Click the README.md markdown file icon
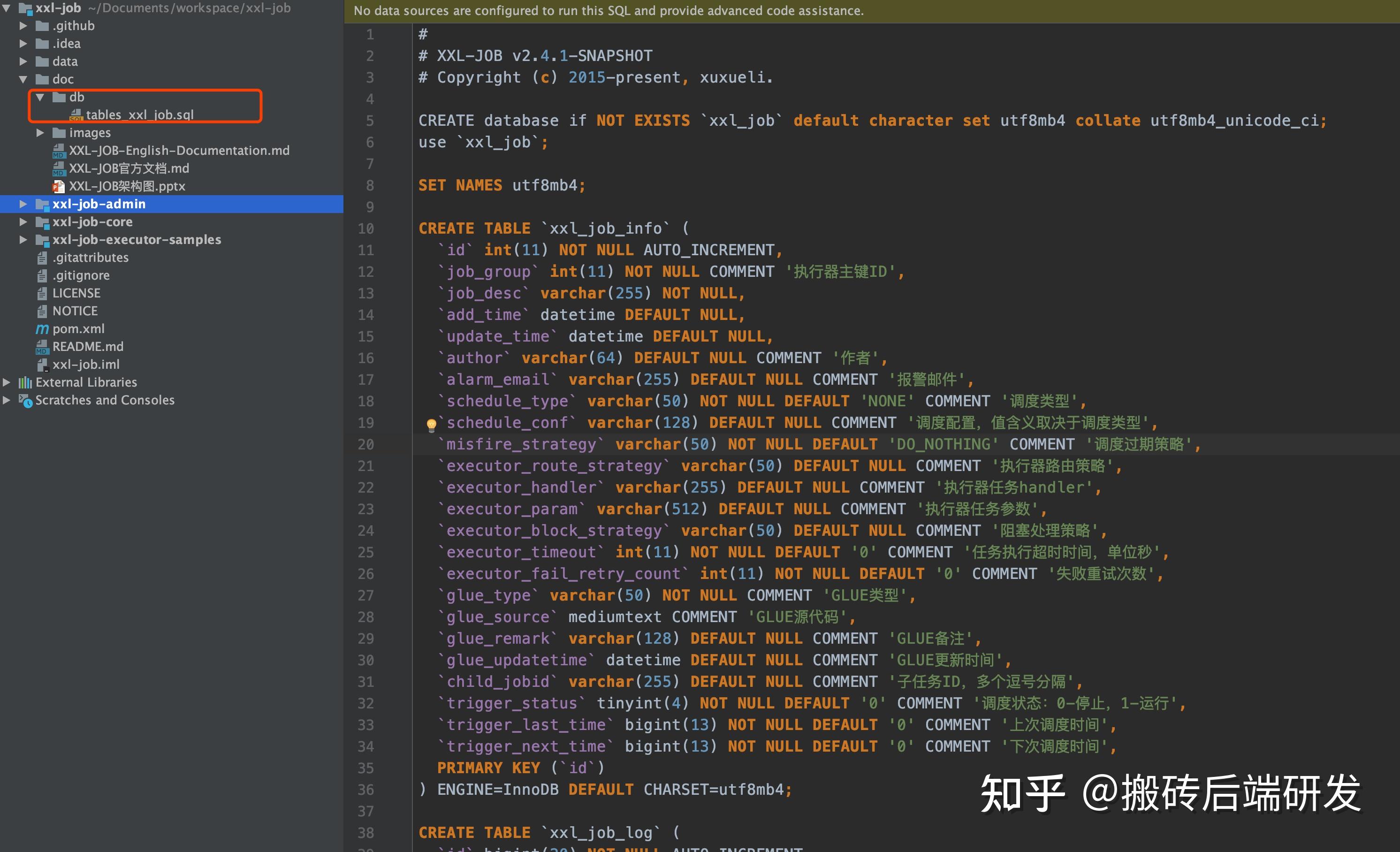 click(42, 347)
